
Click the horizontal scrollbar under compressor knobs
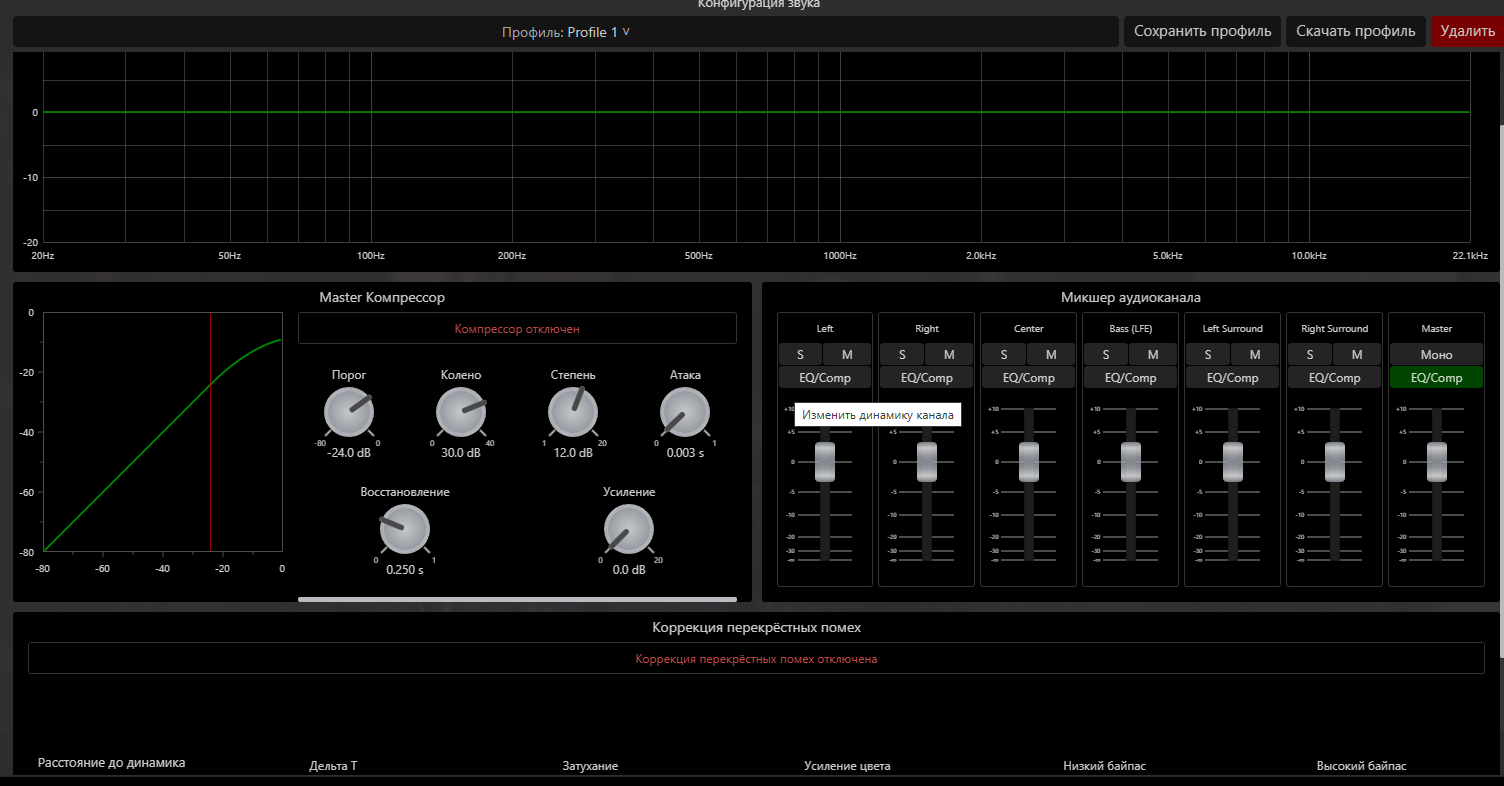(517, 599)
